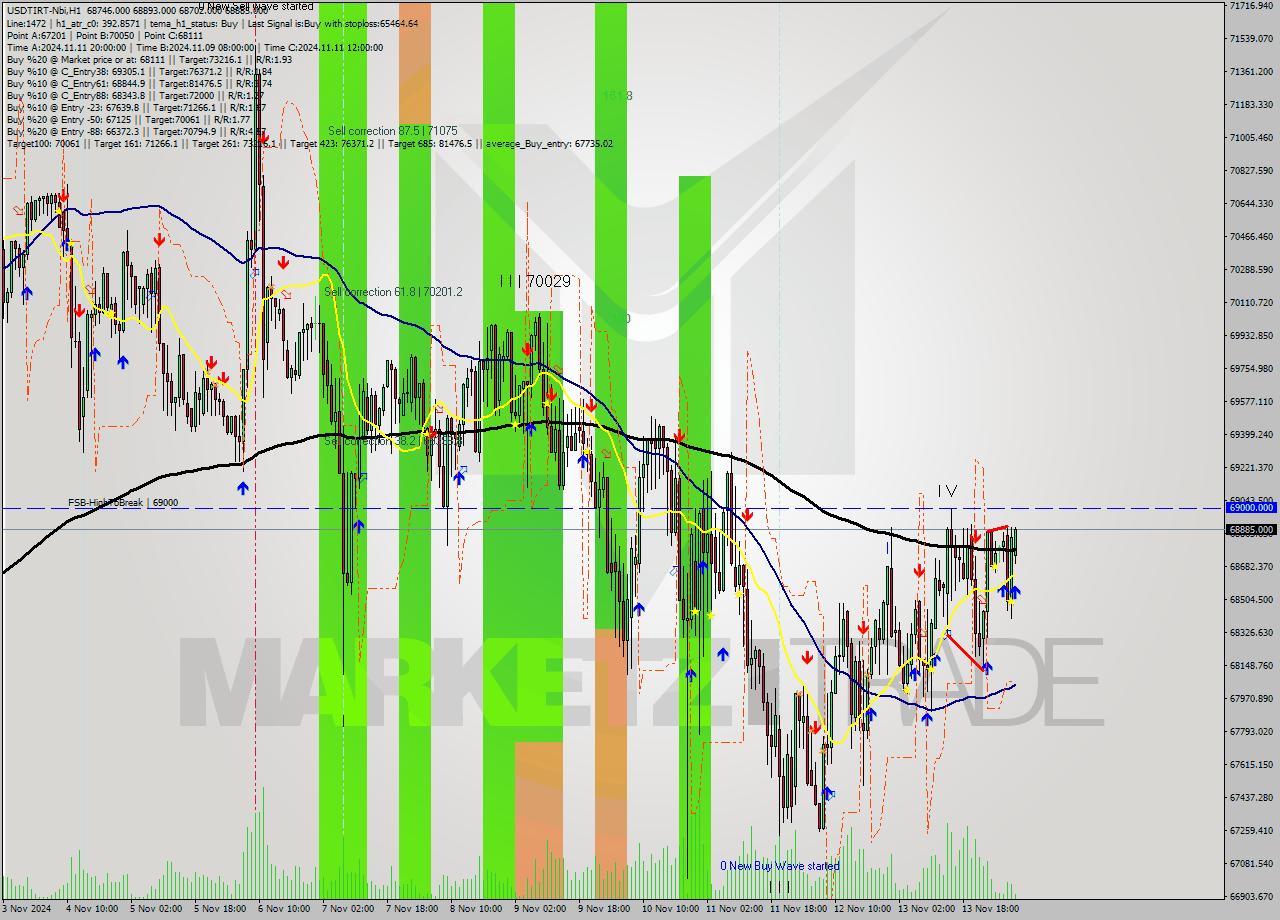1280x920 pixels.
Task: Click the 68326.630 price axis label
Action: click(x=1251, y=633)
